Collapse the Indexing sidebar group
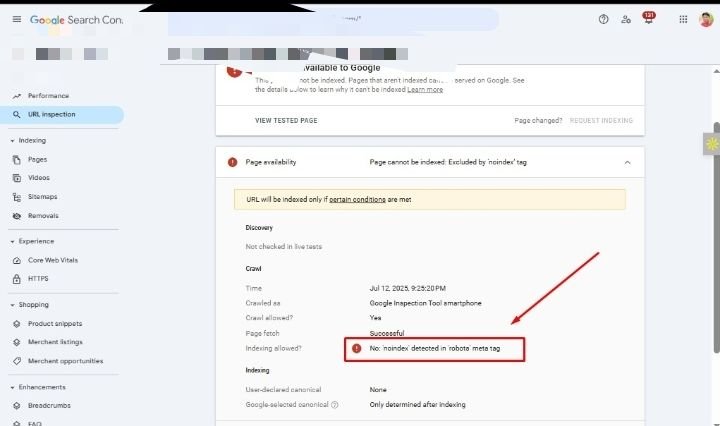The image size is (720, 426). coord(11,141)
